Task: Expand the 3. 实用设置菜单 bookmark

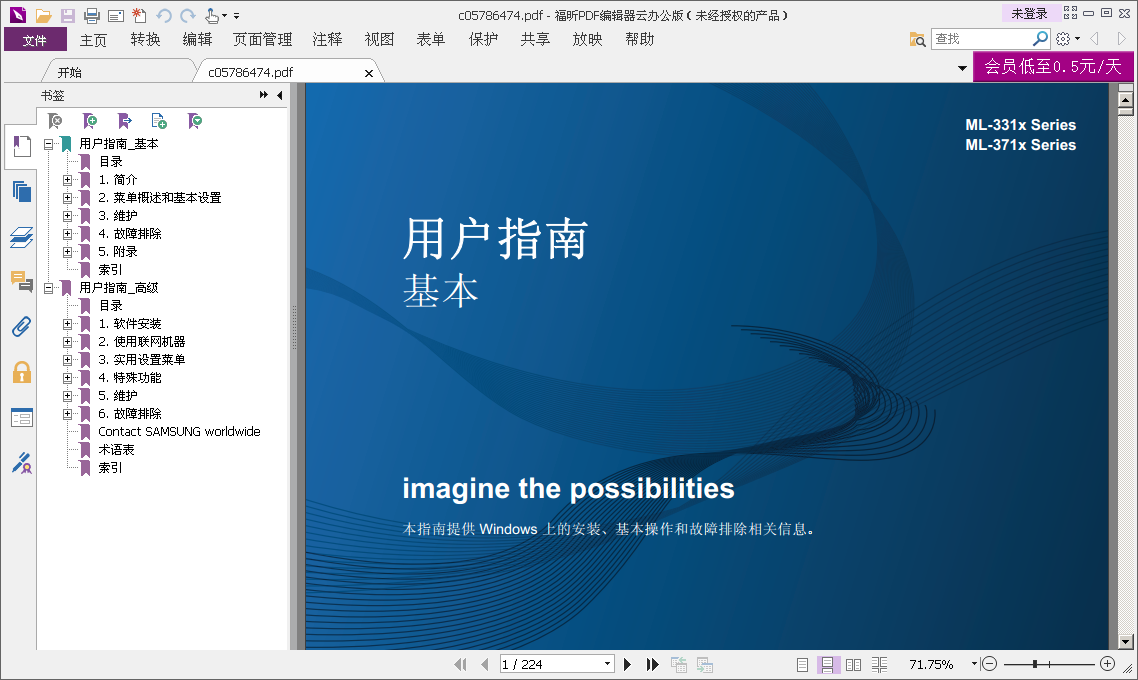Action: coord(67,360)
